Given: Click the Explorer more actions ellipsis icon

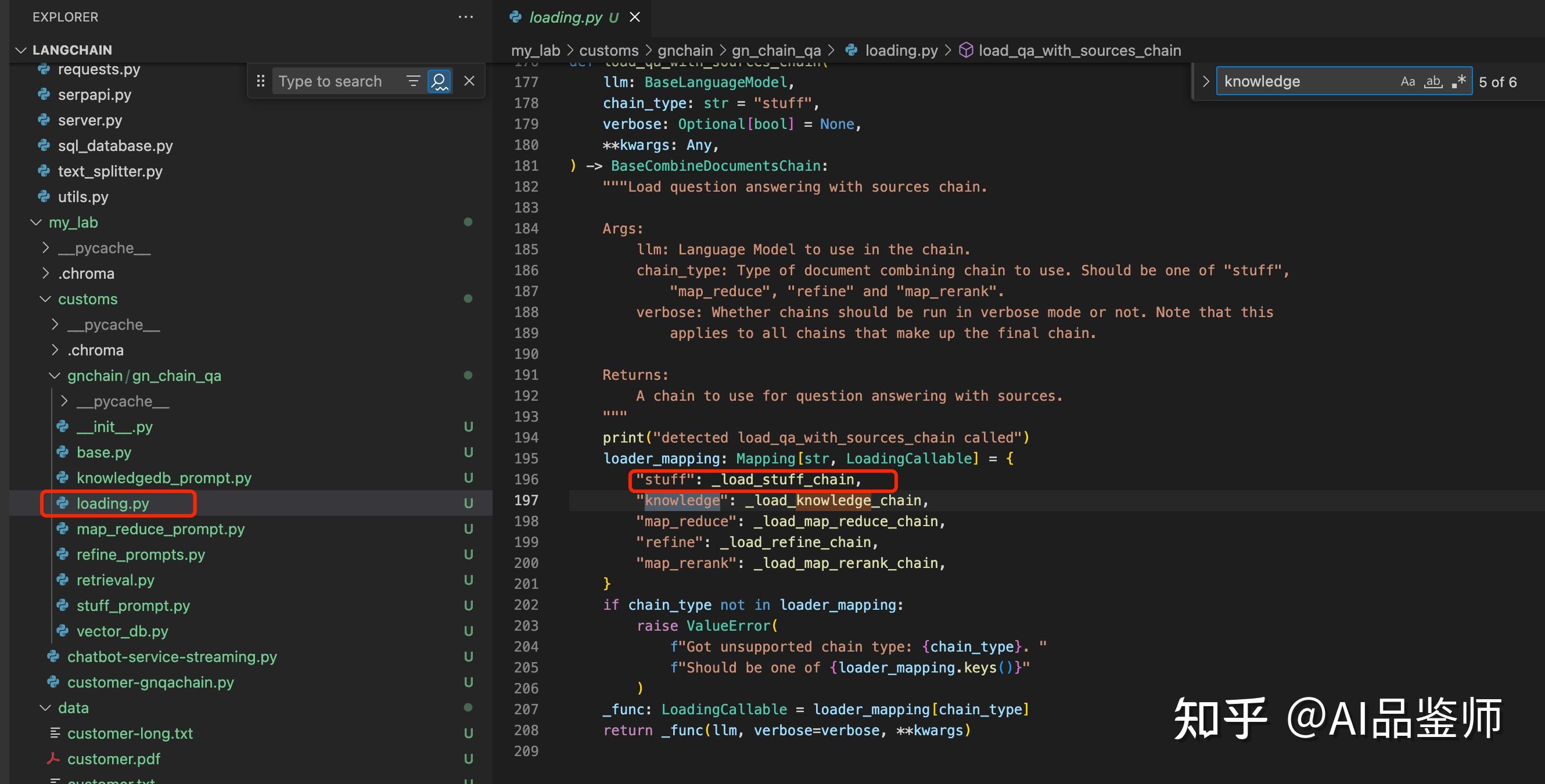Looking at the screenshot, I should click(x=465, y=17).
